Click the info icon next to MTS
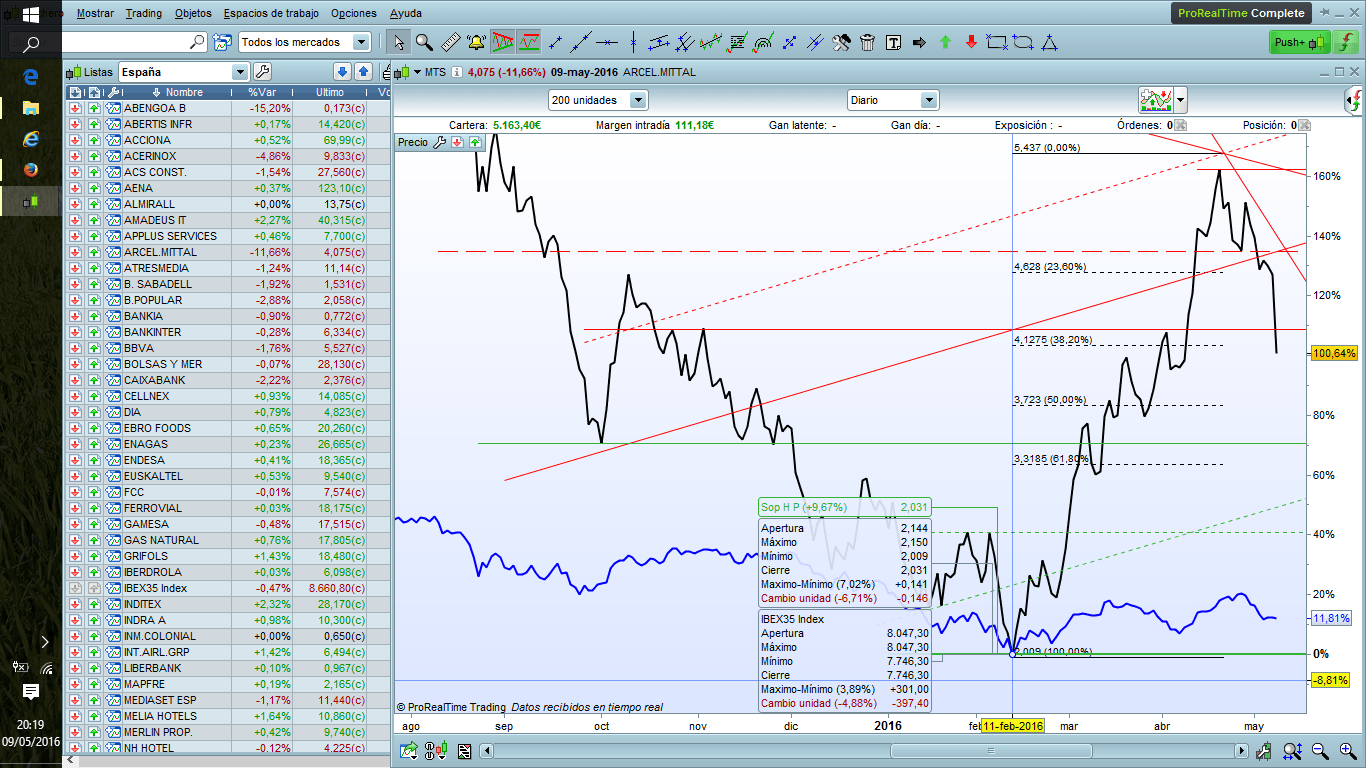Image resolution: width=1366 pixels, height=768 pixels. [457, 72]
